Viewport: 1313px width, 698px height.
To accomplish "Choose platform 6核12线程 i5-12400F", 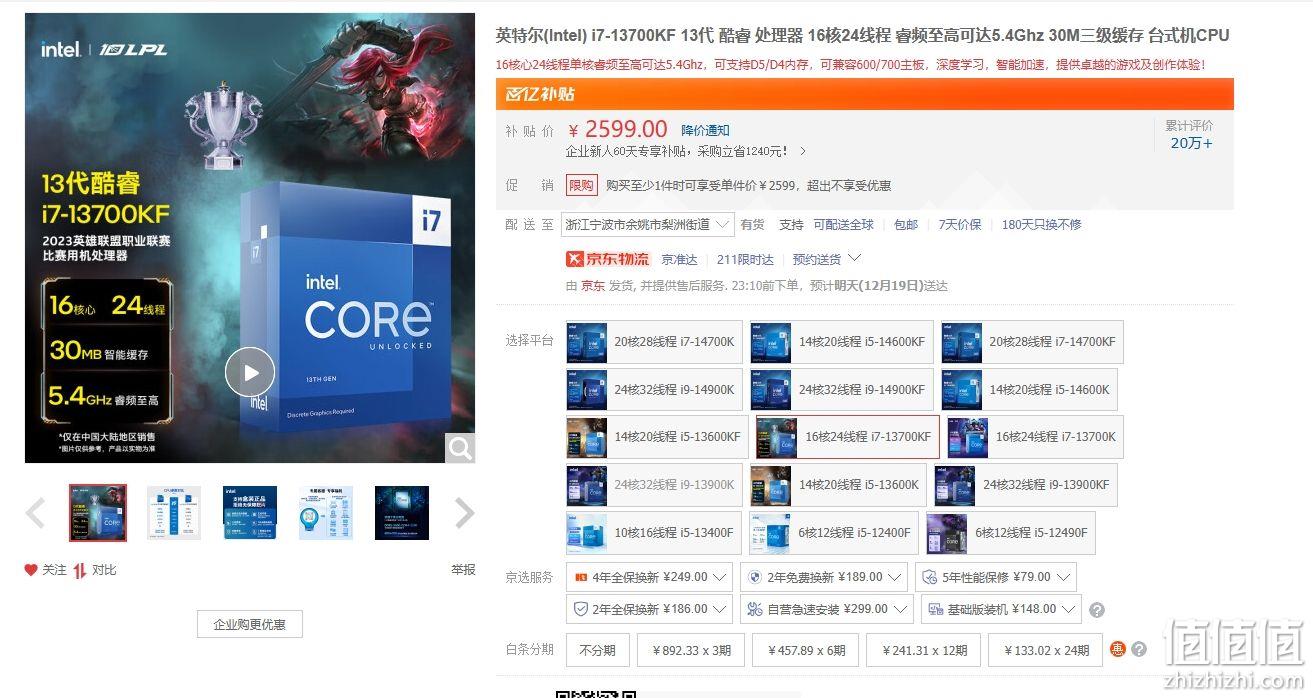I will coord(835,533).
